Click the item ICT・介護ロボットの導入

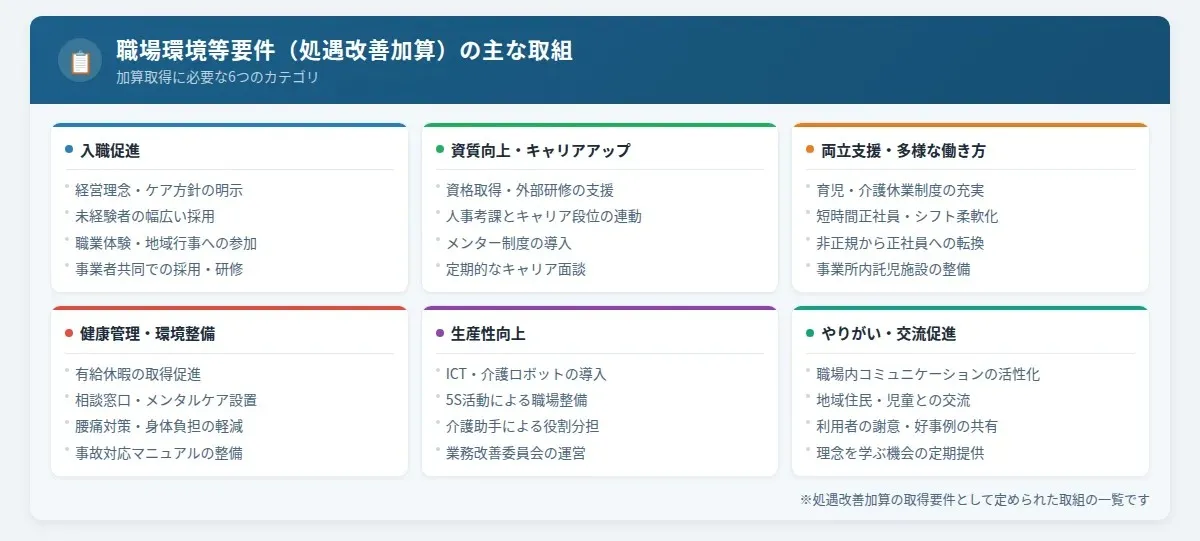[526, 374]
